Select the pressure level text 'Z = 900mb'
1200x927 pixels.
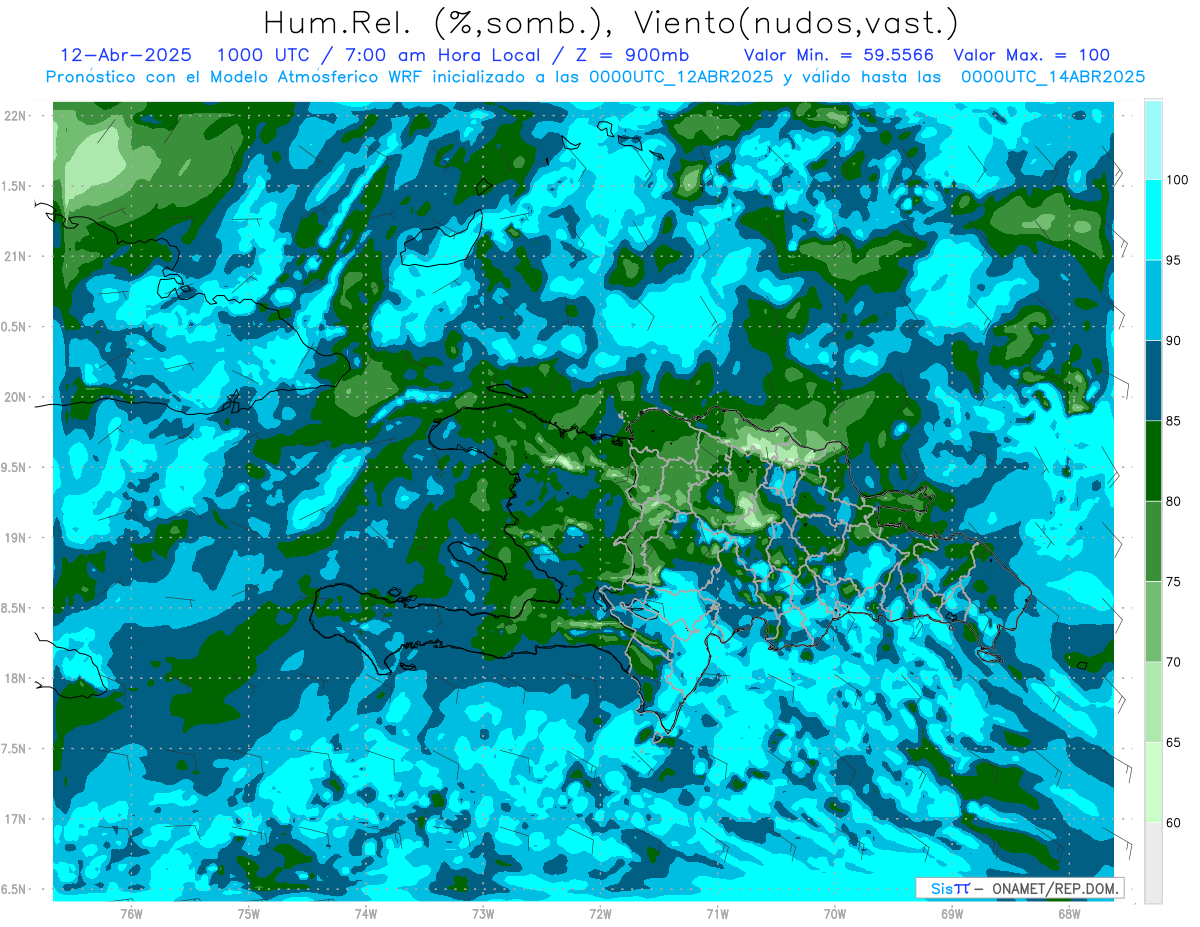pos(629,55)
